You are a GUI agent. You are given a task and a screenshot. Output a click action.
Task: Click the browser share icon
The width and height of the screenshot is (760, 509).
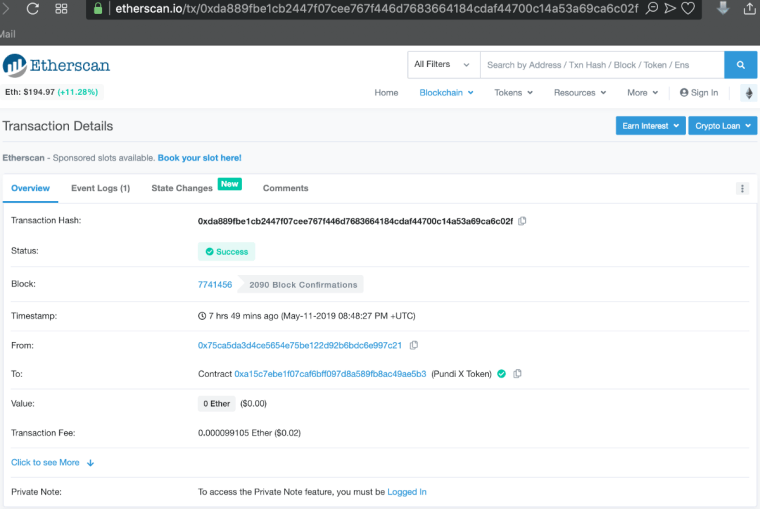click(x=748, y=9)
